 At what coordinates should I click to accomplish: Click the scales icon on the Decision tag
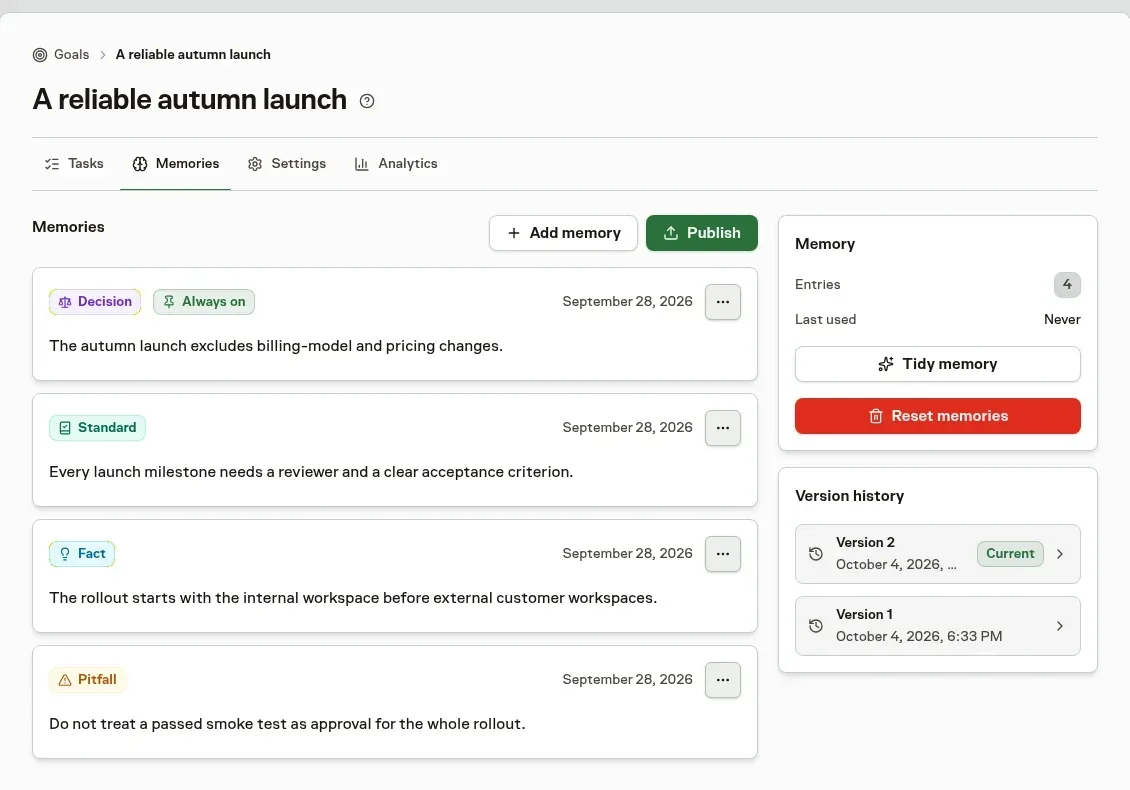point(65,302)
